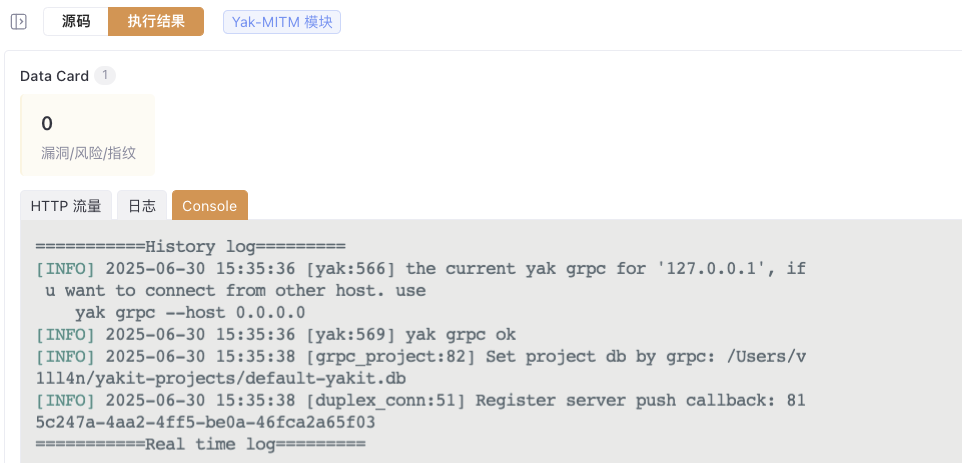Select the Console tab
962x463 pixels.
pyautogui.click(x=210, y=205)
